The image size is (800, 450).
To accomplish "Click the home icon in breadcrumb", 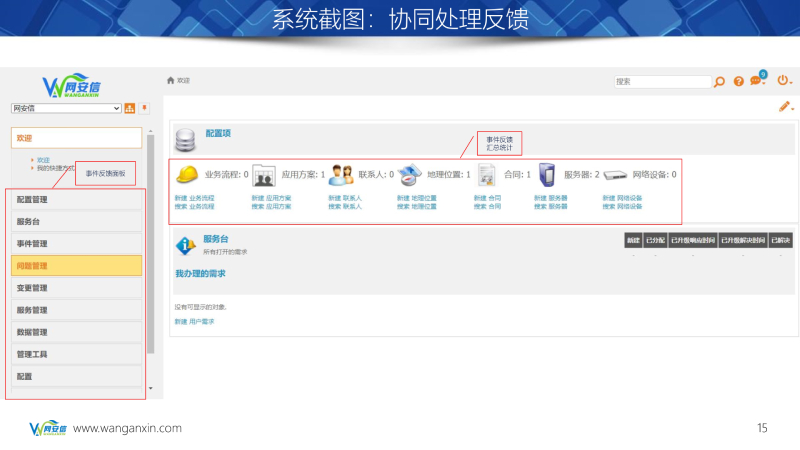I will point(171,80).
